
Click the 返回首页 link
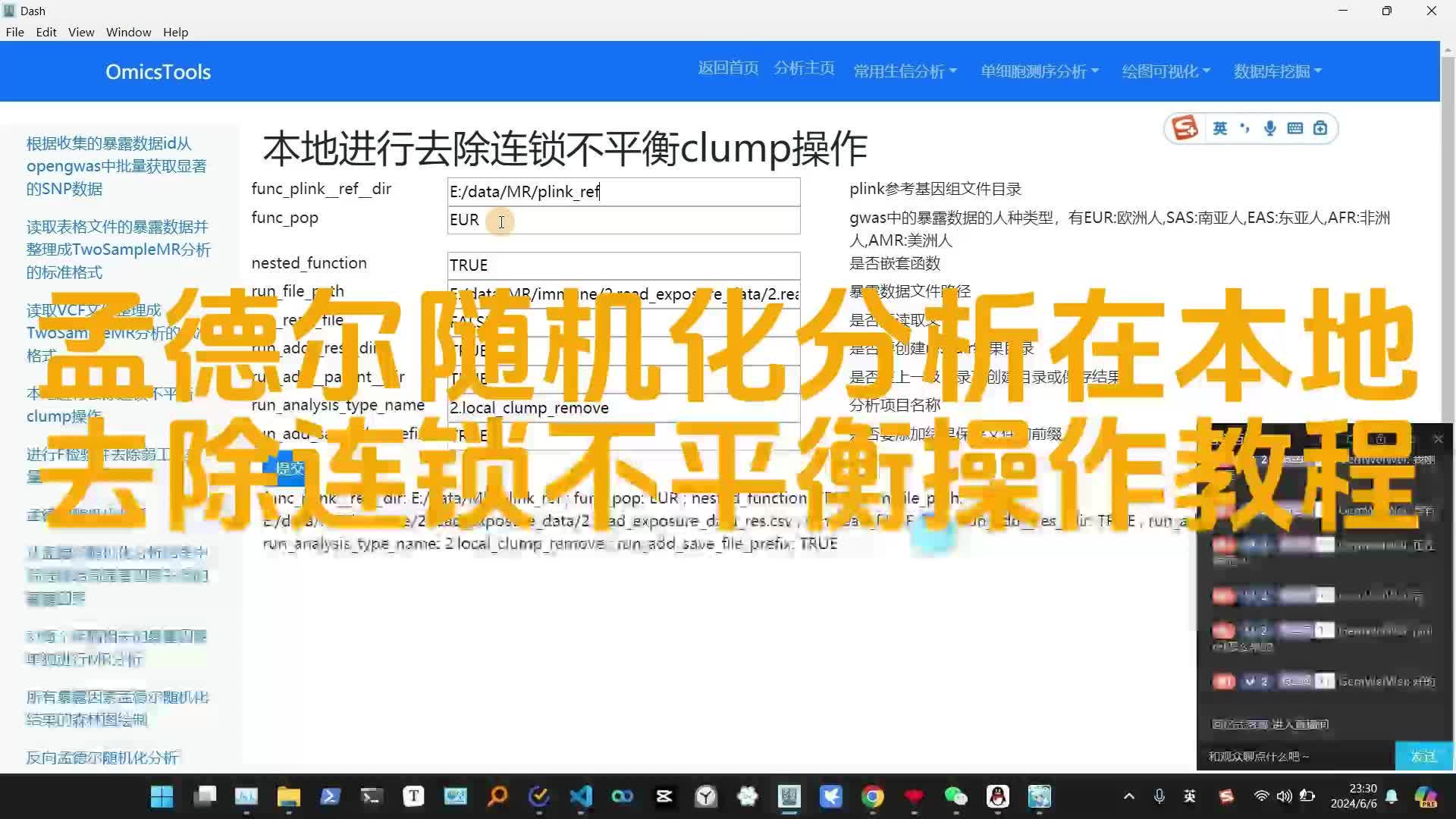(727, 67)
